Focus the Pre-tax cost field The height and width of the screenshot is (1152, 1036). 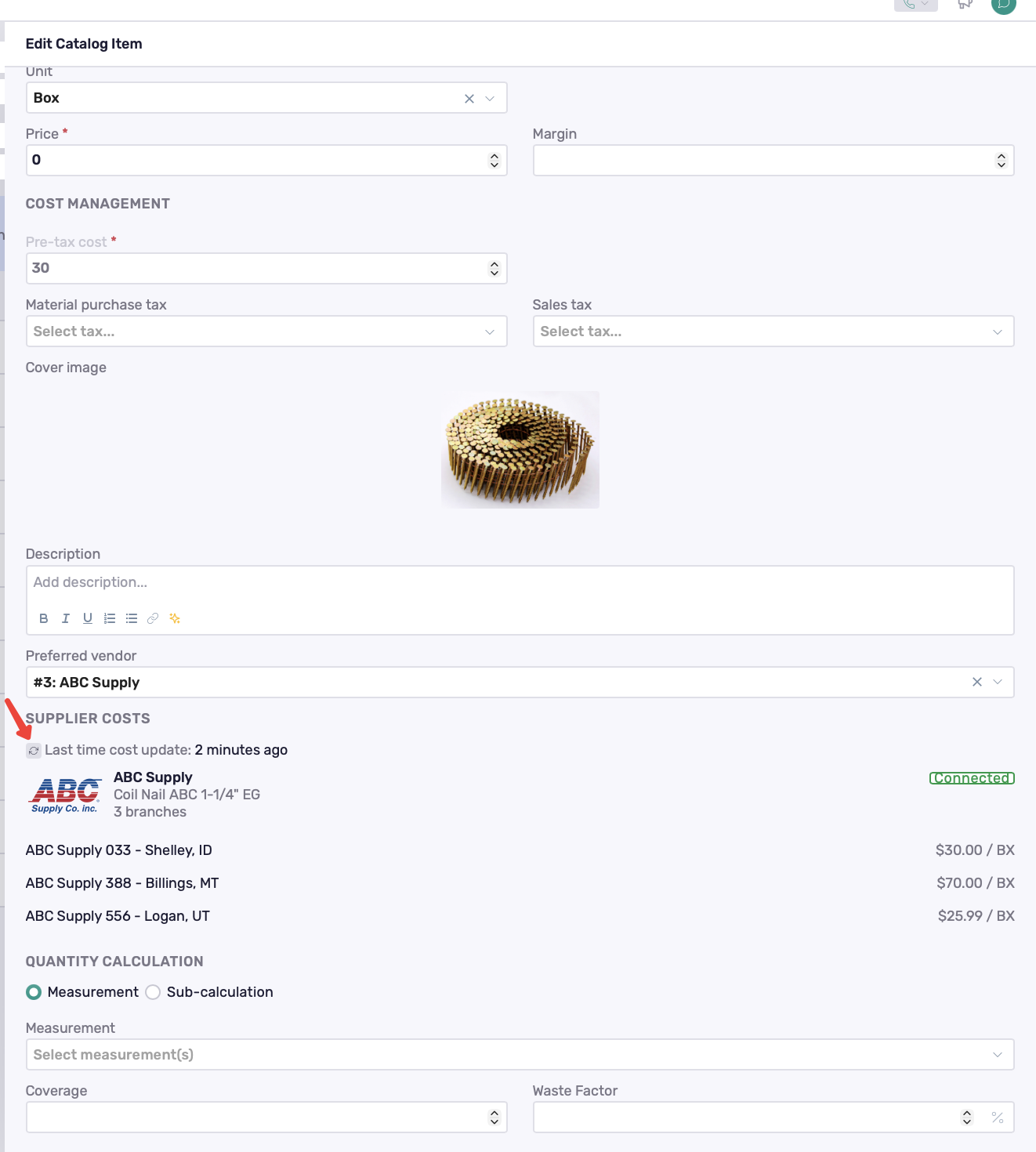click(266, 269)
